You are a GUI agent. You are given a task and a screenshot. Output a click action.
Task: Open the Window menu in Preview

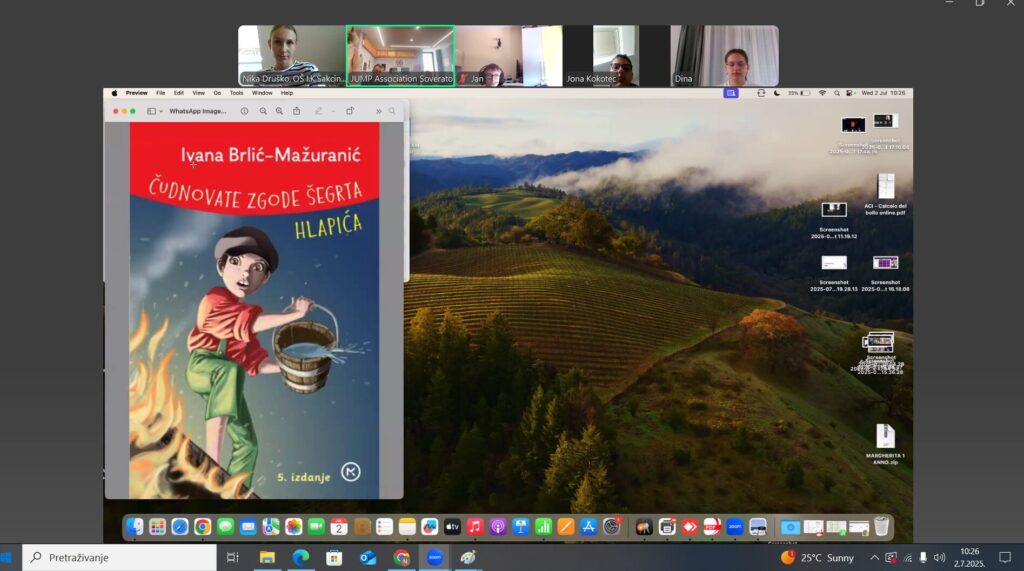262,93
